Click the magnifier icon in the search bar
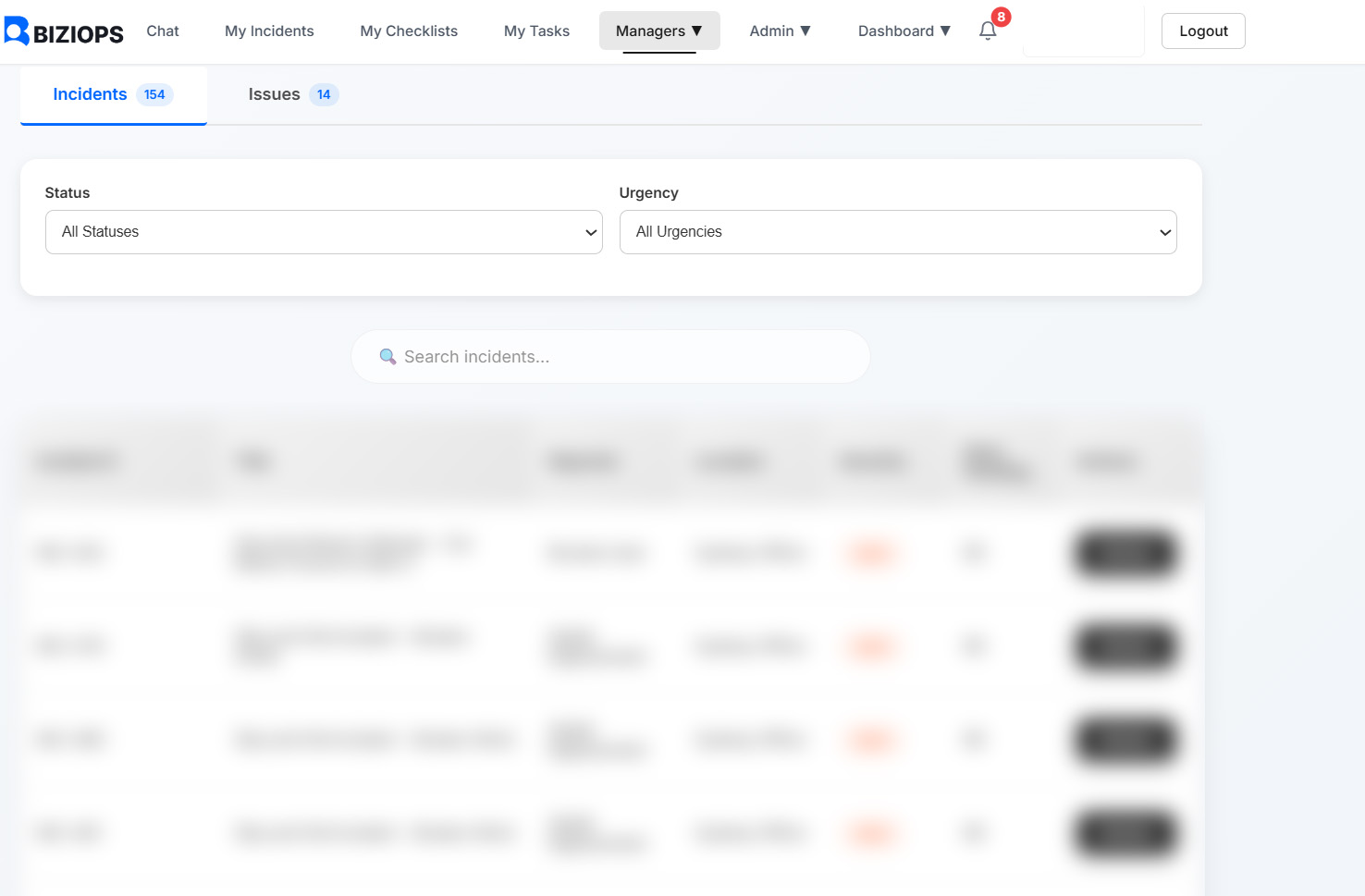 [387, 356]
